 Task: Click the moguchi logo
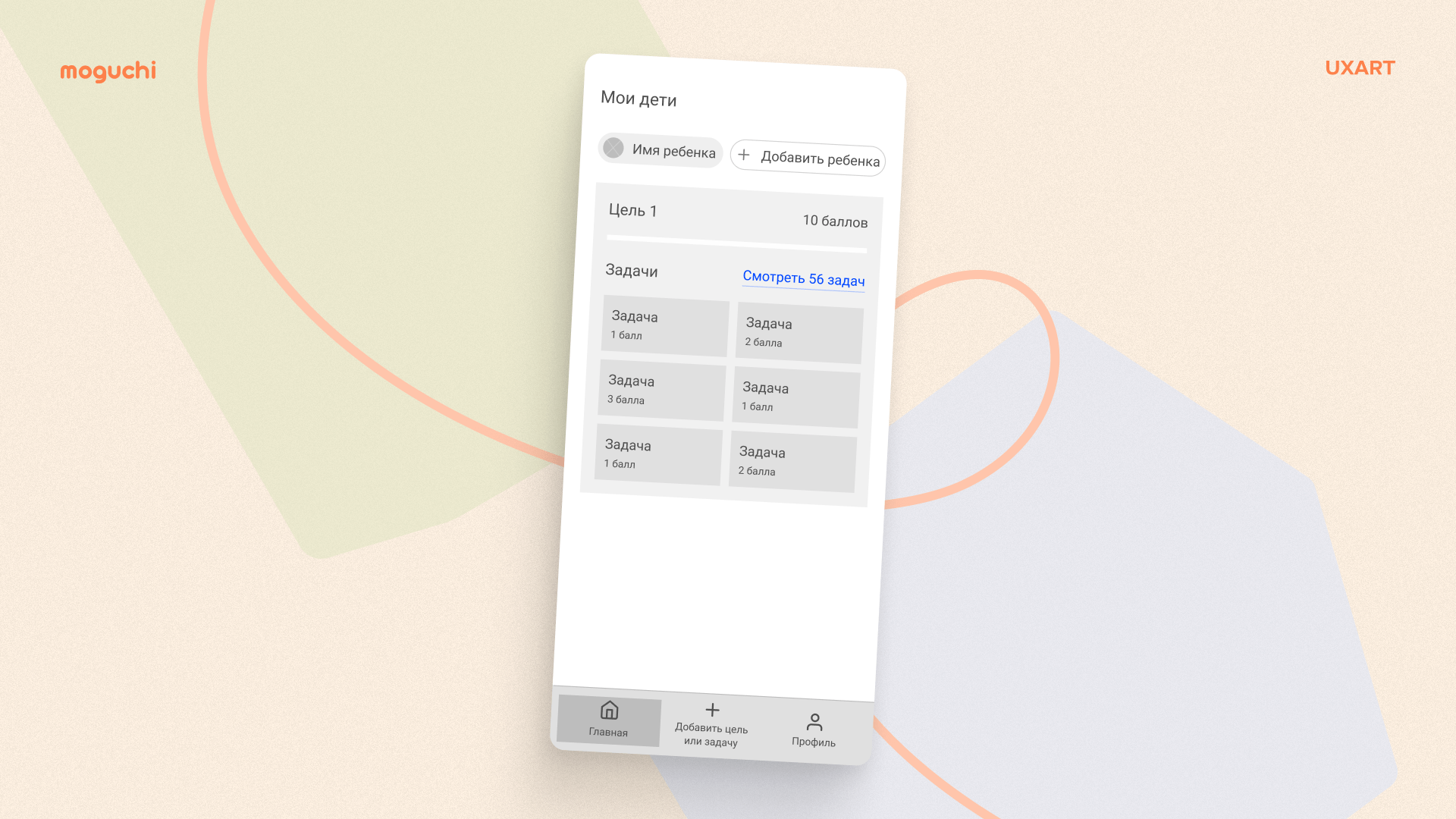(108, 71)
